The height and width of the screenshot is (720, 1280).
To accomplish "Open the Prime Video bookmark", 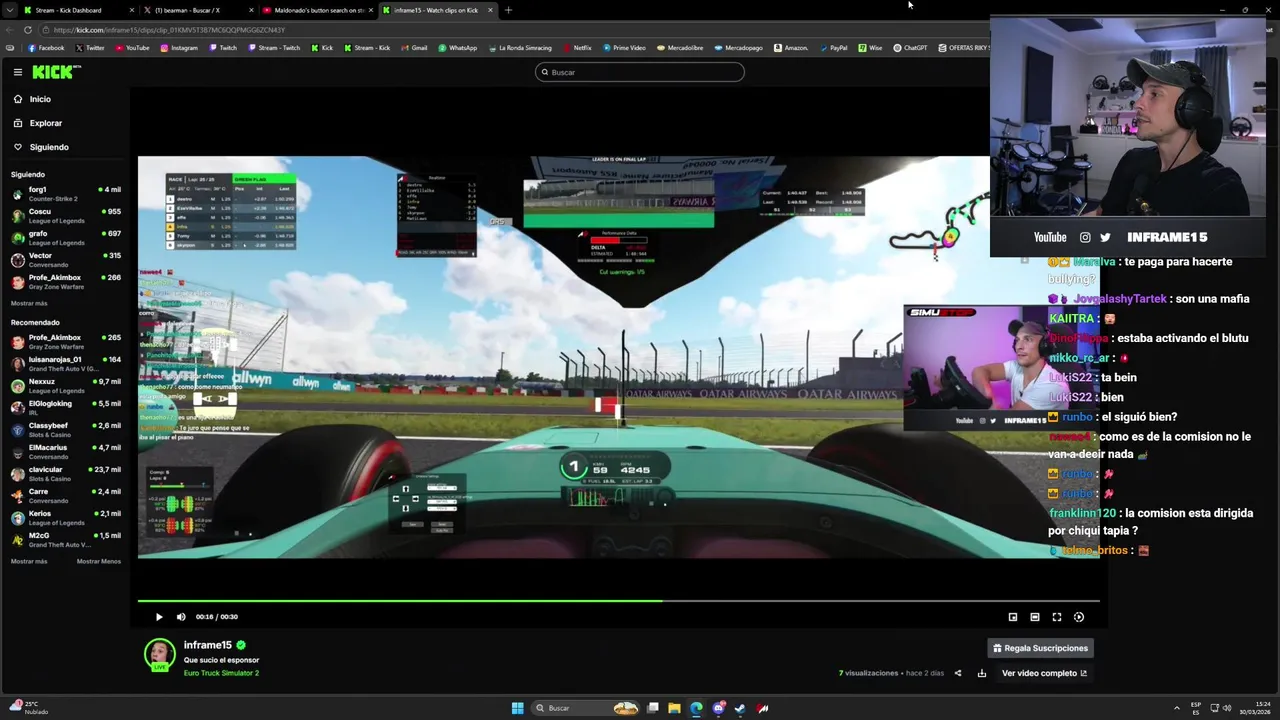I will (623, 48).
